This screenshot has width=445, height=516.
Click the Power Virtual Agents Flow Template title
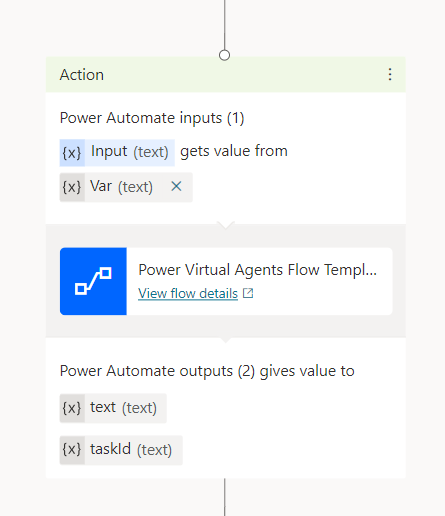click(x=257, y=270)
